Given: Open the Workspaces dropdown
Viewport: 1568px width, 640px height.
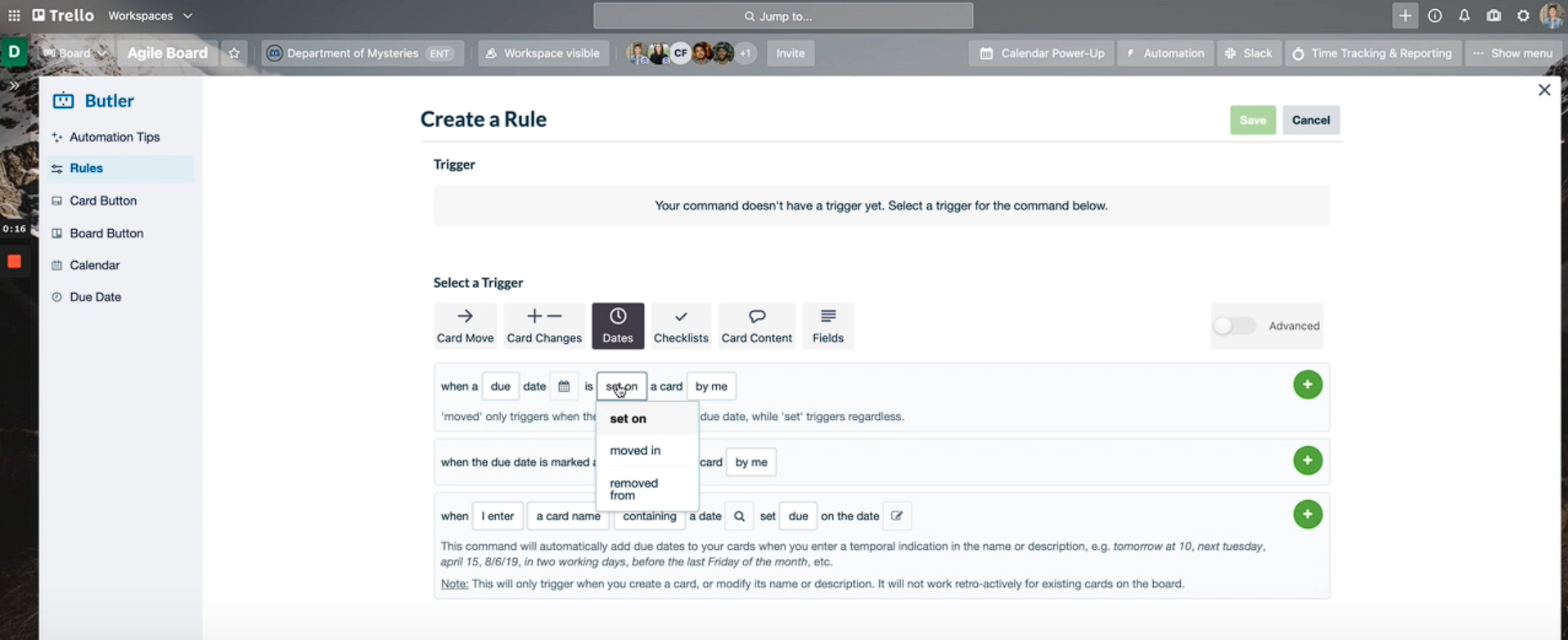Looking at the screenshot, I should [151, 16].
